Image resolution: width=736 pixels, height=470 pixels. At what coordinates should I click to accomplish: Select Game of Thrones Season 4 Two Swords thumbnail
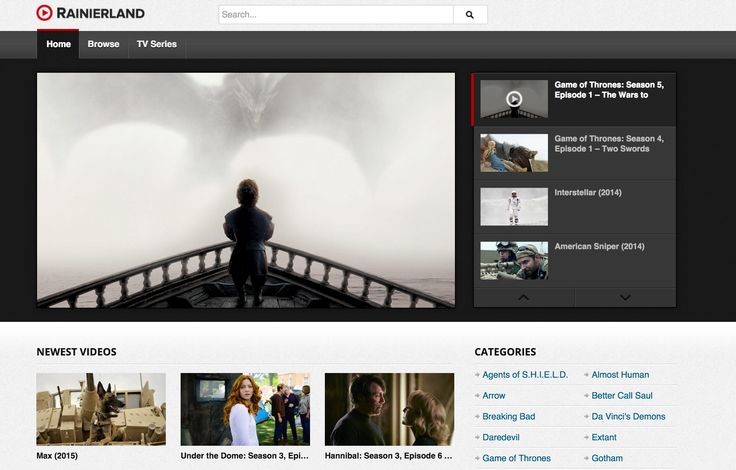pyautogui.click(x=514, y=153)
